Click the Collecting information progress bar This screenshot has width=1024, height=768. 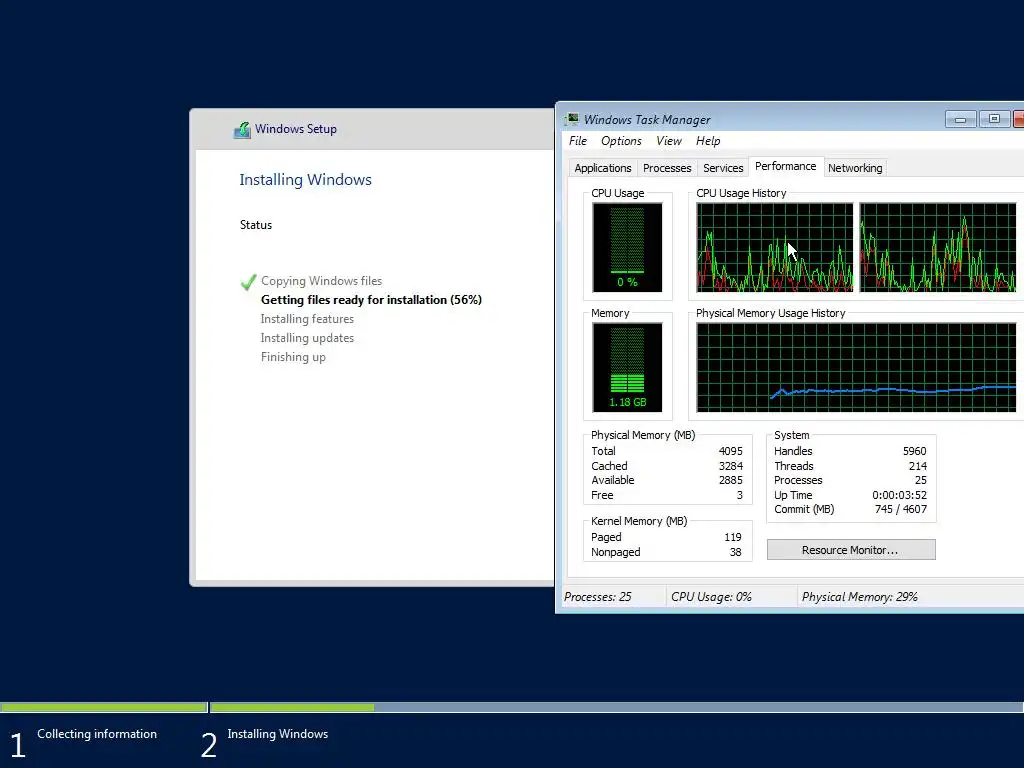(104, 707)
